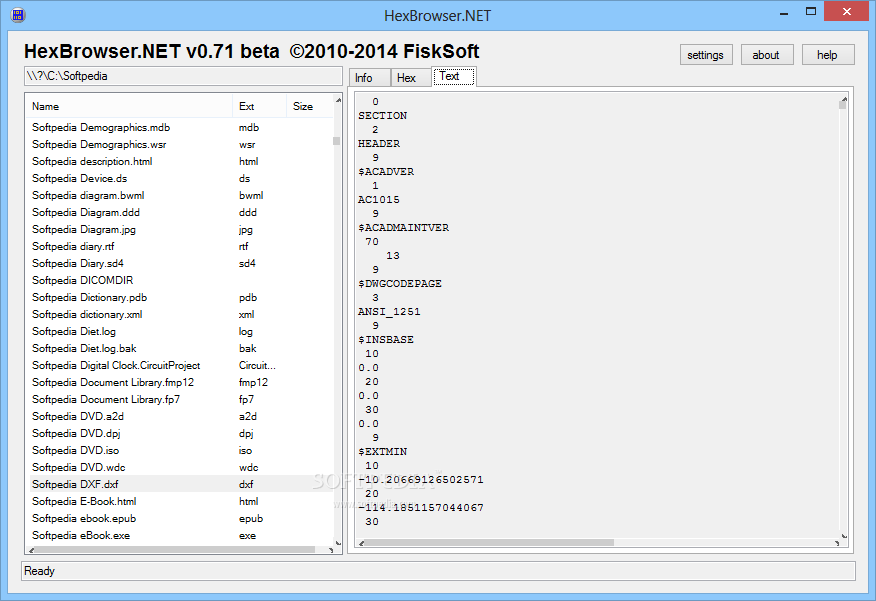Select the Text tab
This screenshot has height=601, width=876.
click(x=453, y=77)
